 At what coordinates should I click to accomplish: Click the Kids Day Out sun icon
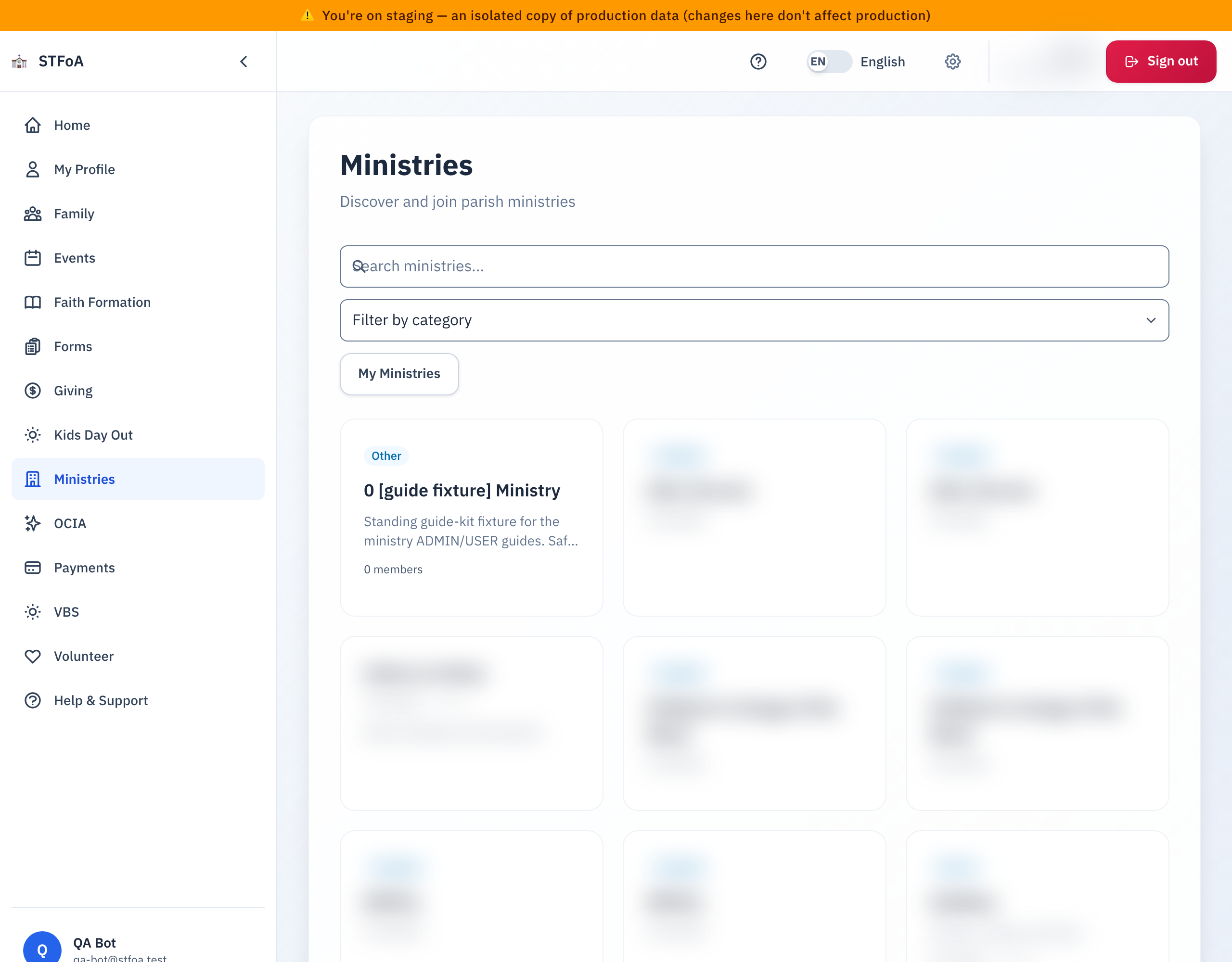point(33,435)
